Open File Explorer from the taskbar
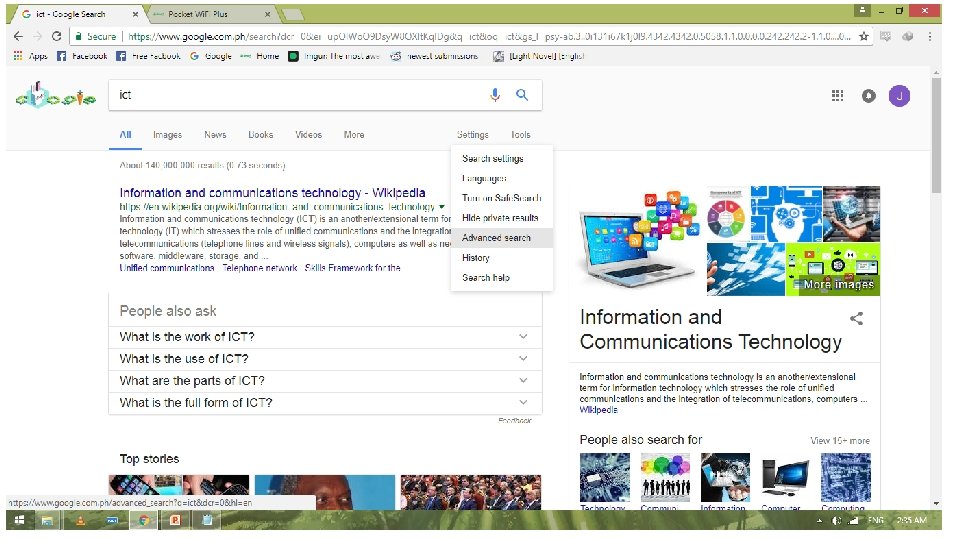 (47, 520)
